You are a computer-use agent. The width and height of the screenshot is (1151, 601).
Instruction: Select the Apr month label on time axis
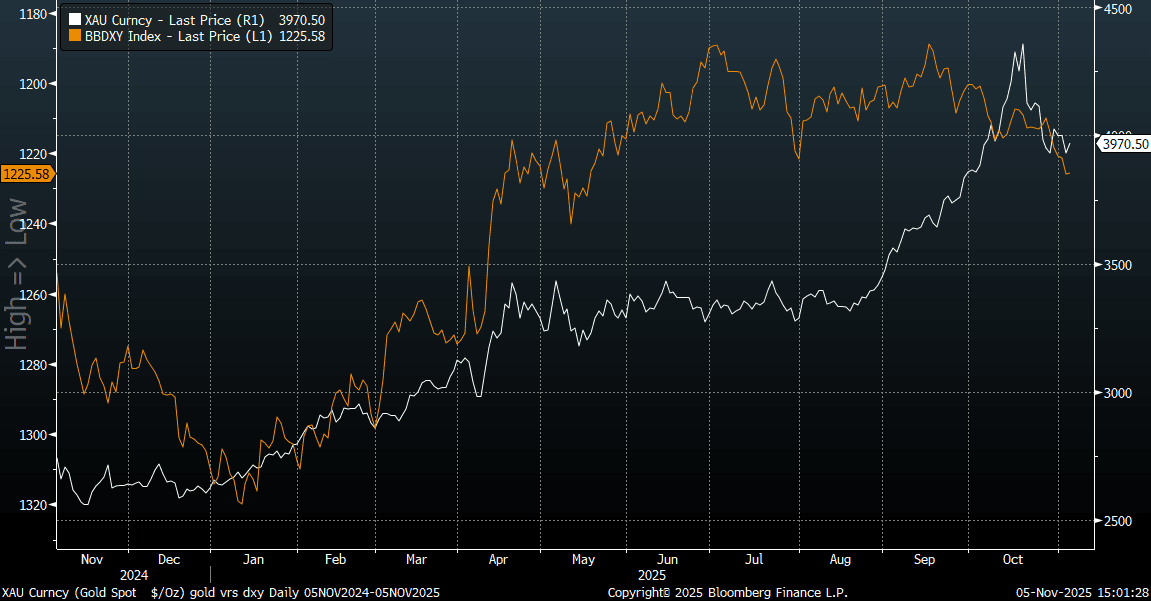pyautogui.click(x=498, y=560)
